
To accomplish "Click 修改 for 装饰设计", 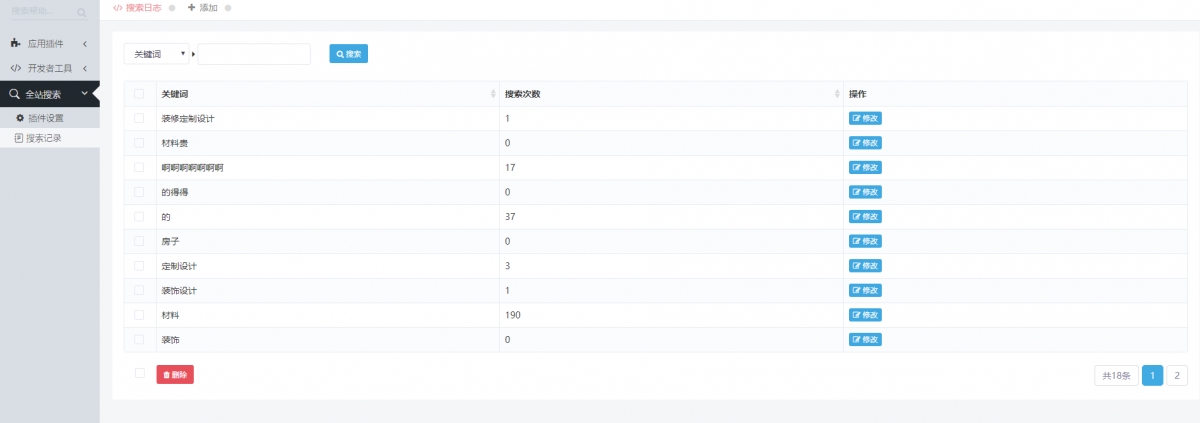I will point(865,290).
